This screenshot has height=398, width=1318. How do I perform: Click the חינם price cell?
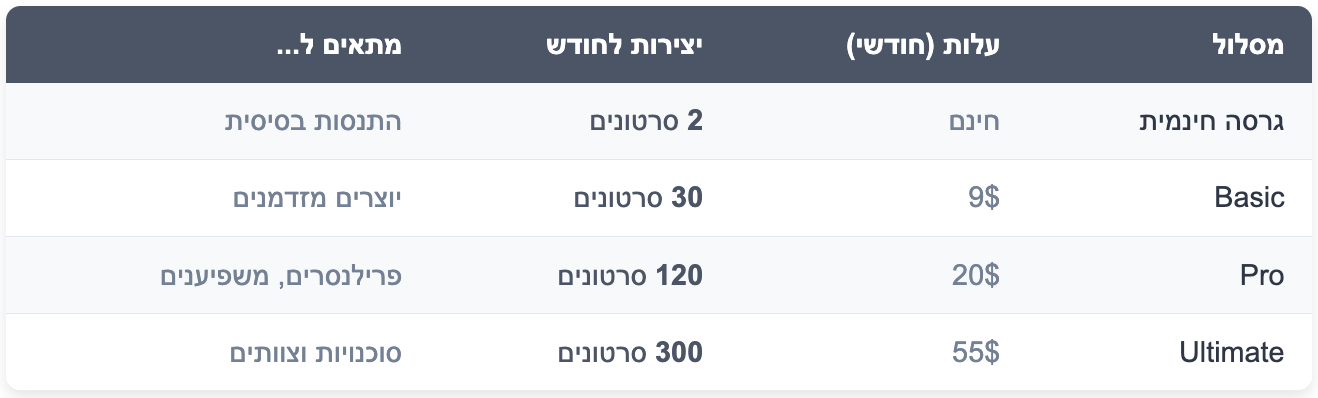coord(974,122)
